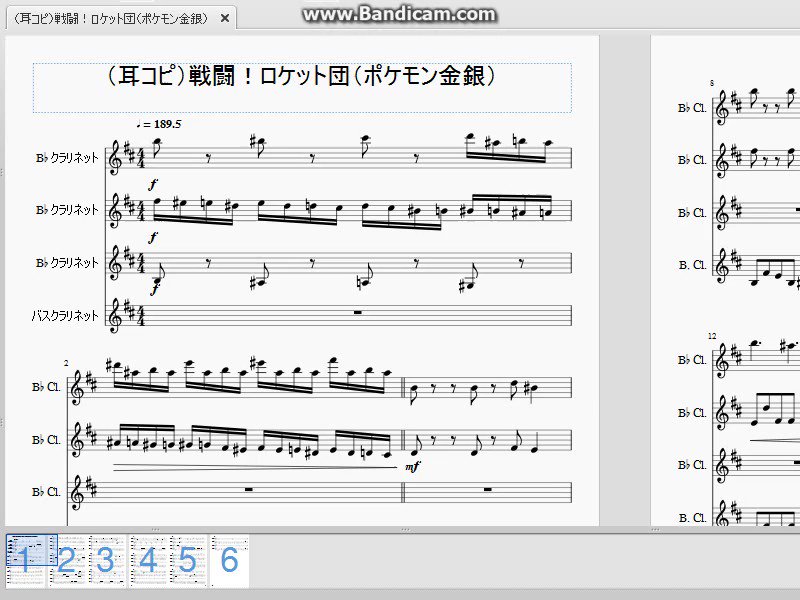800x600 pixels.
Task: Select the f dynamic above the bass clarinet staff
Action: click(155, 289)
